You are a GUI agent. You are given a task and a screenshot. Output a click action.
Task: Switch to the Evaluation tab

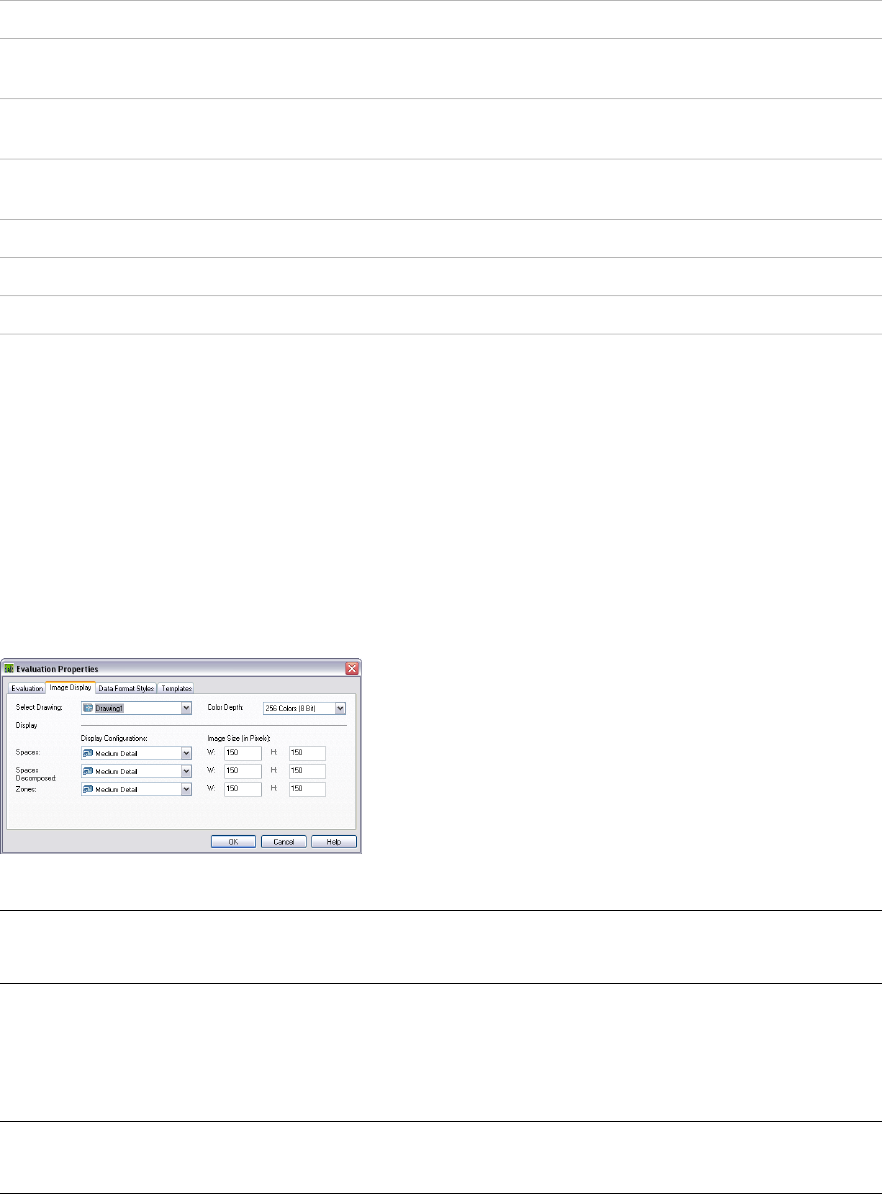(27, 688)
